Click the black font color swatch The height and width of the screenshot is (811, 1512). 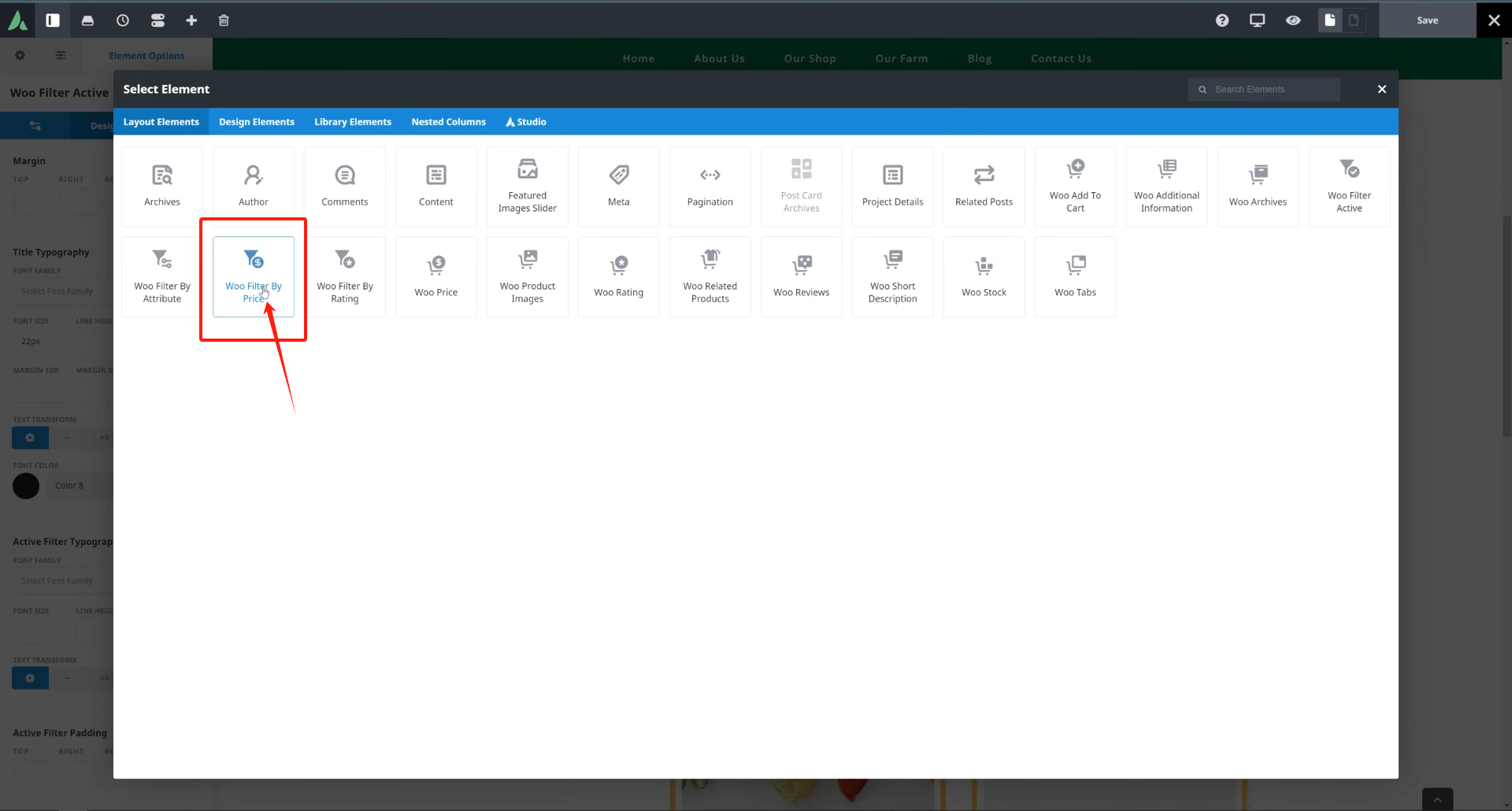point(26,486)
